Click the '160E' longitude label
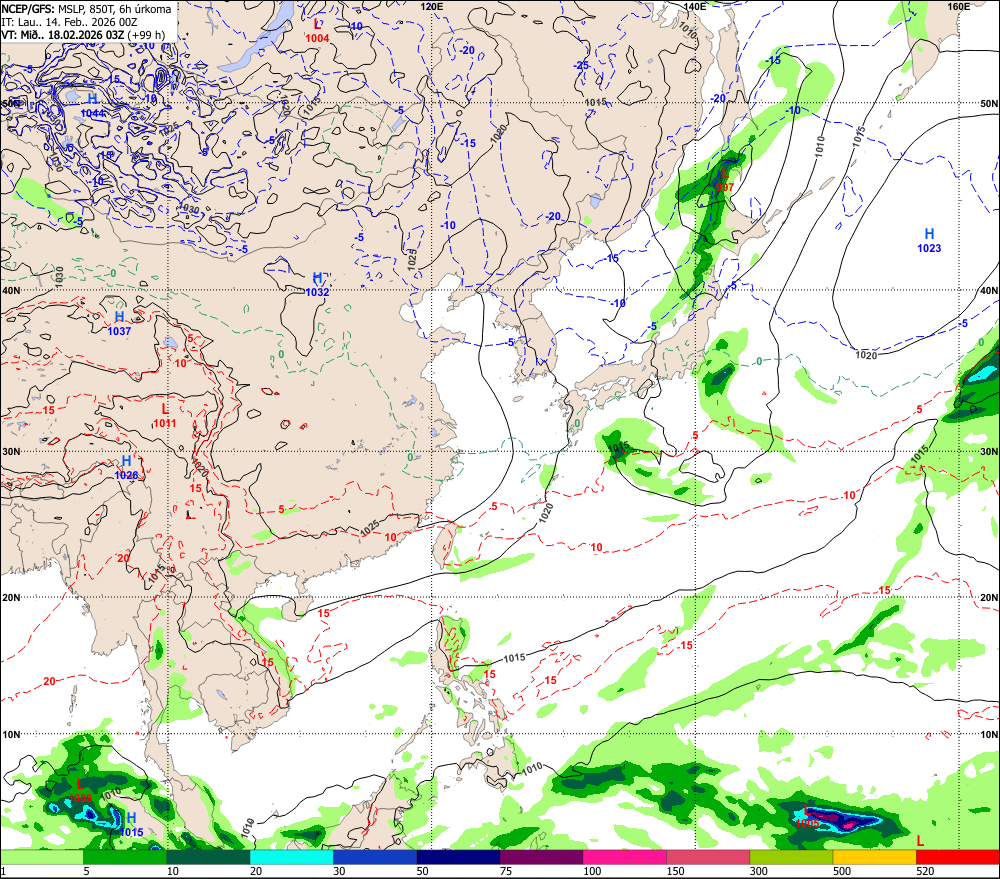Image resolution: width=1000 pixels, height=879 pixels. tap(959, 6)
